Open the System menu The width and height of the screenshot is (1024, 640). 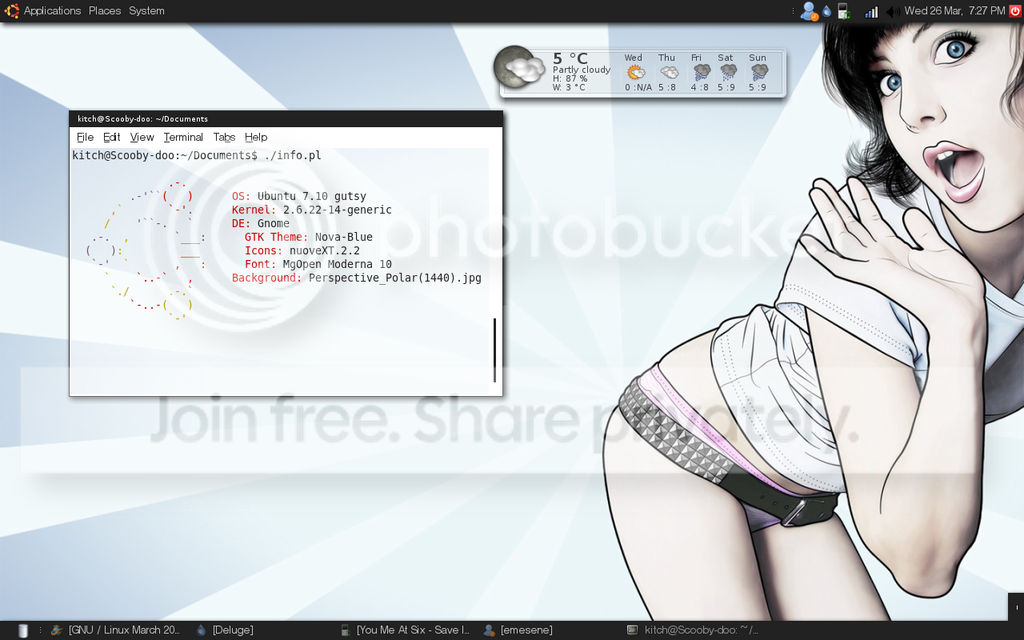click(x=146, y=10)
